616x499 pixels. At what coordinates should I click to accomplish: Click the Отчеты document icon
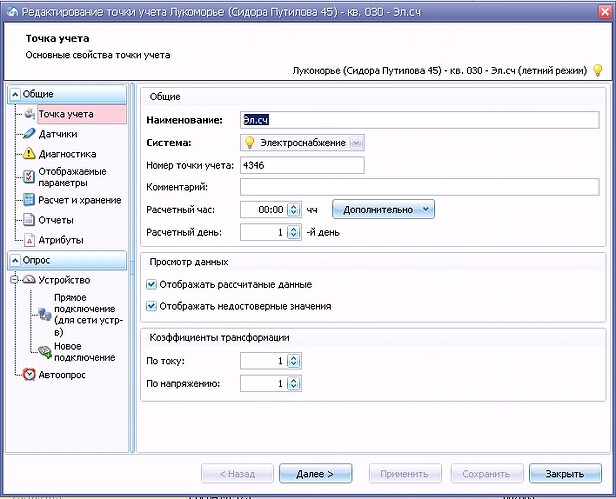29,220
